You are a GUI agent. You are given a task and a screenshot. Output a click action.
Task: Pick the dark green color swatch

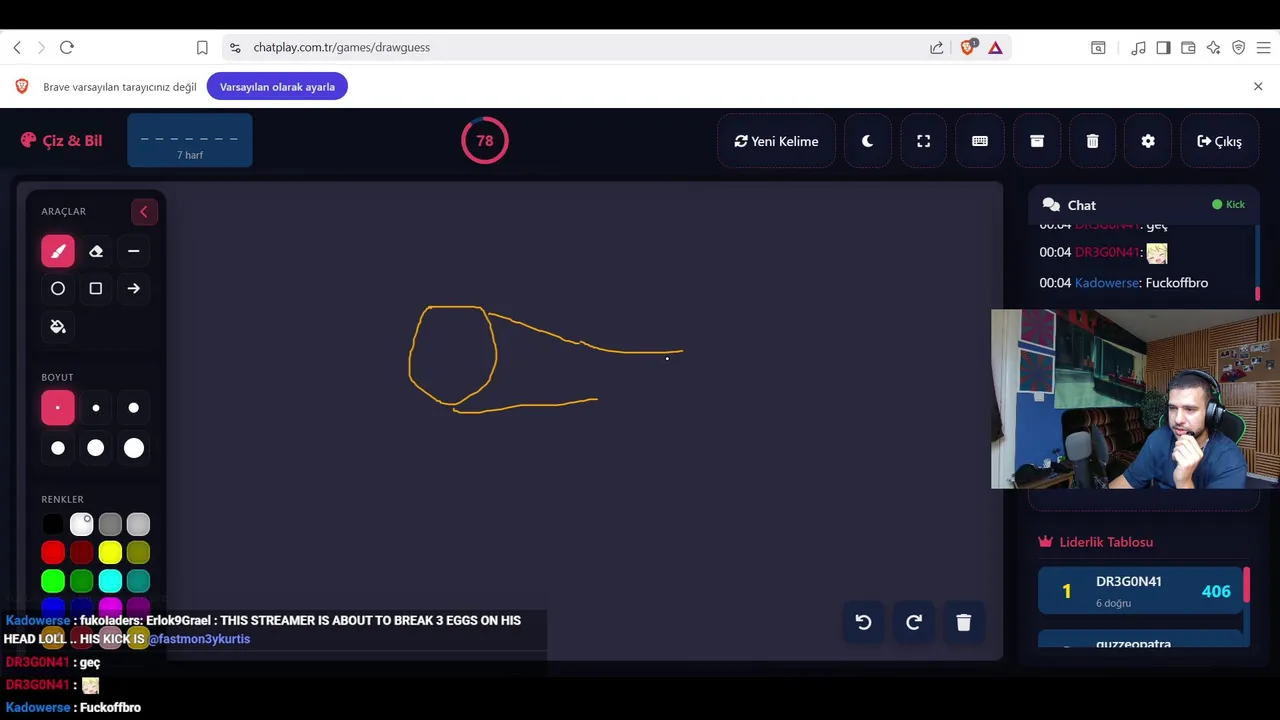coord(82,580)
